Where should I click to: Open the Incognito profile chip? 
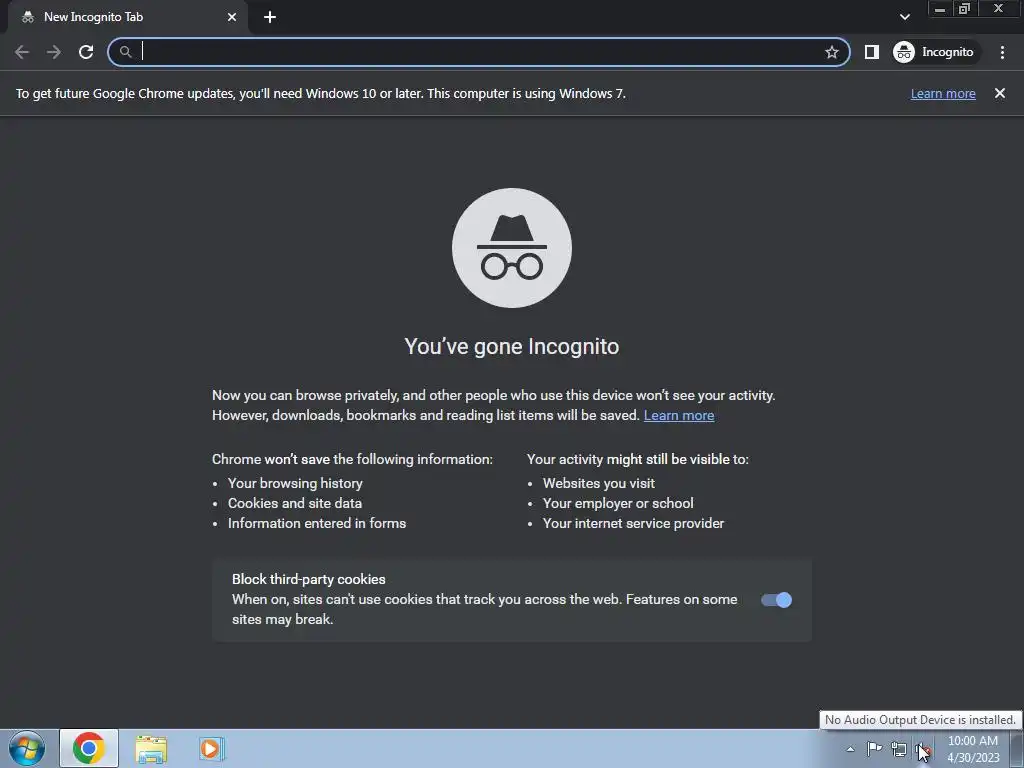[936, 52]
